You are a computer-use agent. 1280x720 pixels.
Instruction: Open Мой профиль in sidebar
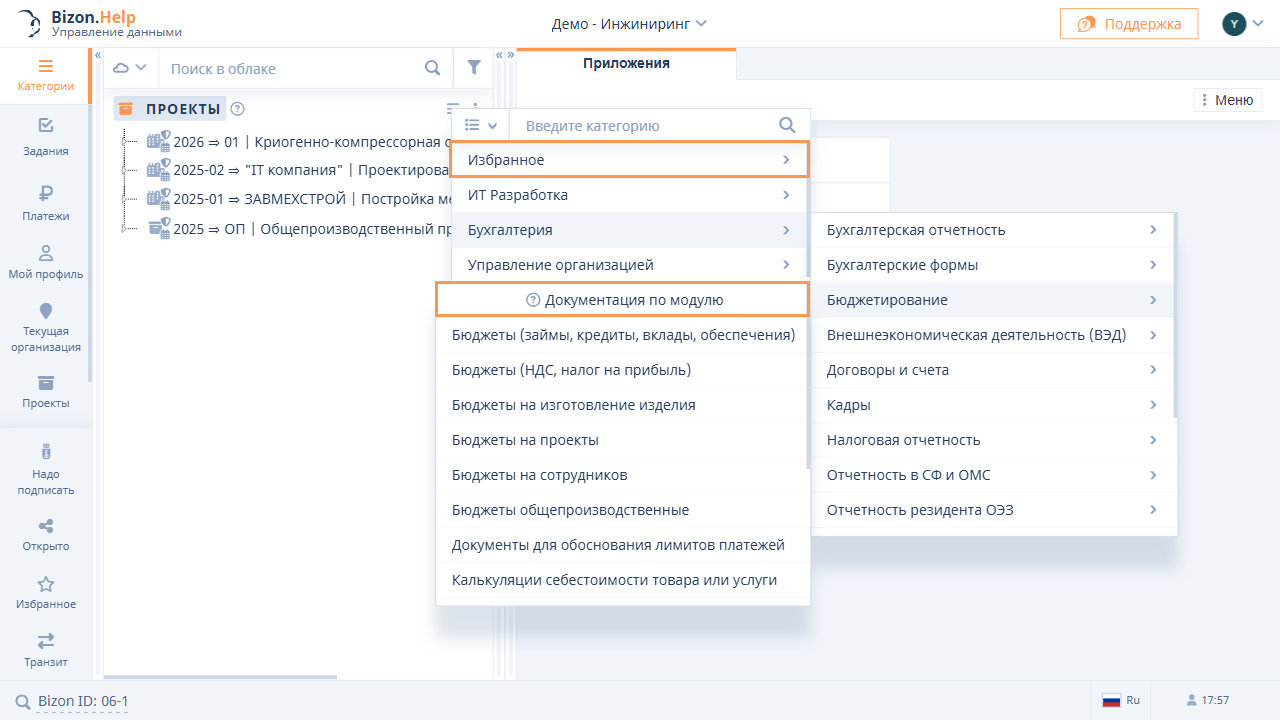46,253
